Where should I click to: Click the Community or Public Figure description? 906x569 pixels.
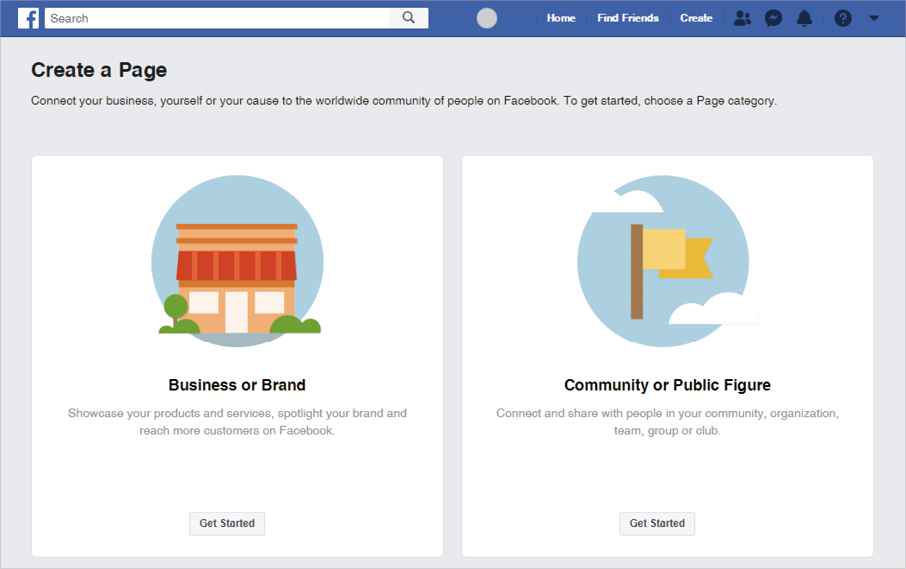point(667,422)
